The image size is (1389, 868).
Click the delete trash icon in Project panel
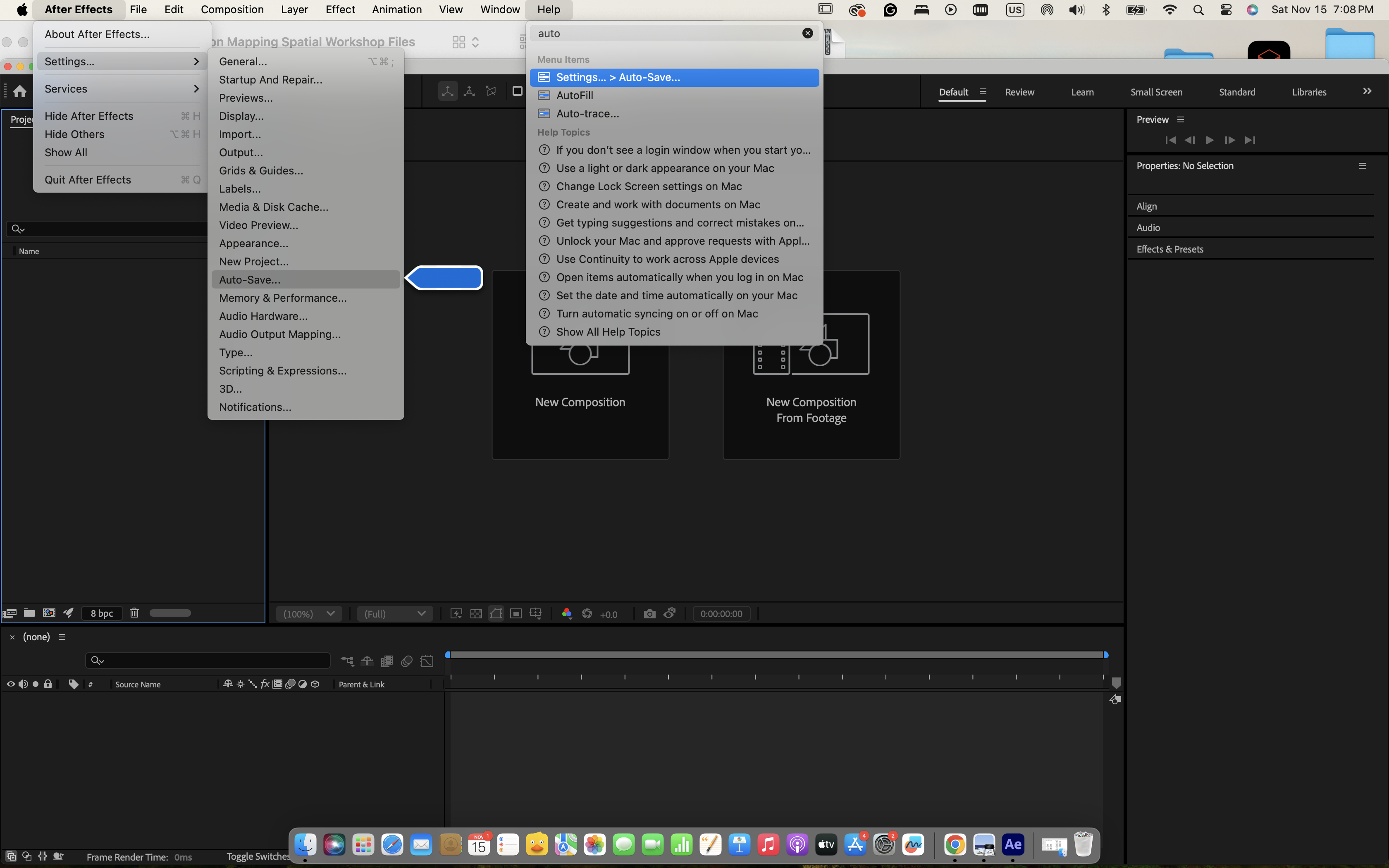[134, 613]
